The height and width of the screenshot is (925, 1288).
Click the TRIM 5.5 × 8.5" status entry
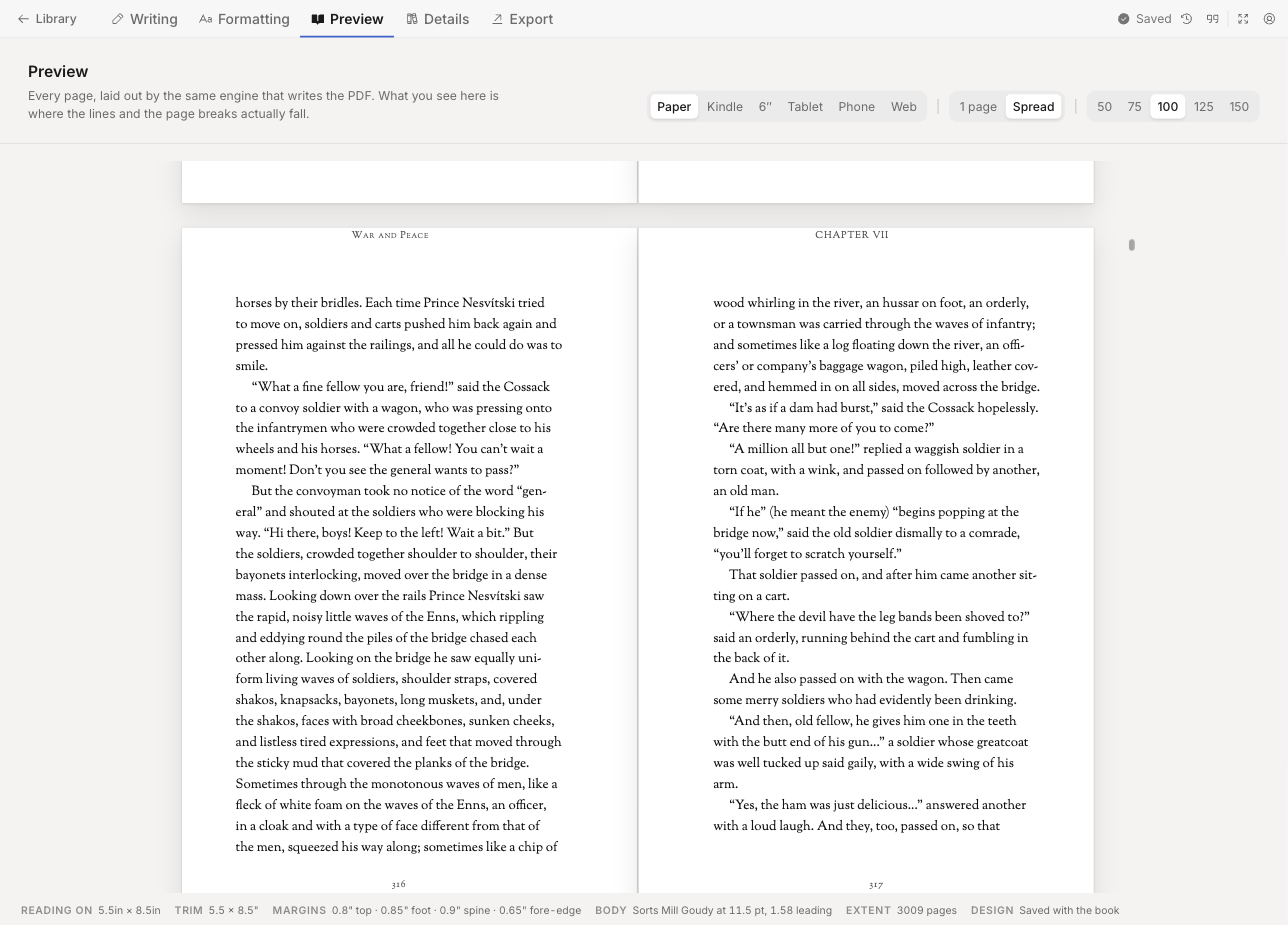(216, 911)
